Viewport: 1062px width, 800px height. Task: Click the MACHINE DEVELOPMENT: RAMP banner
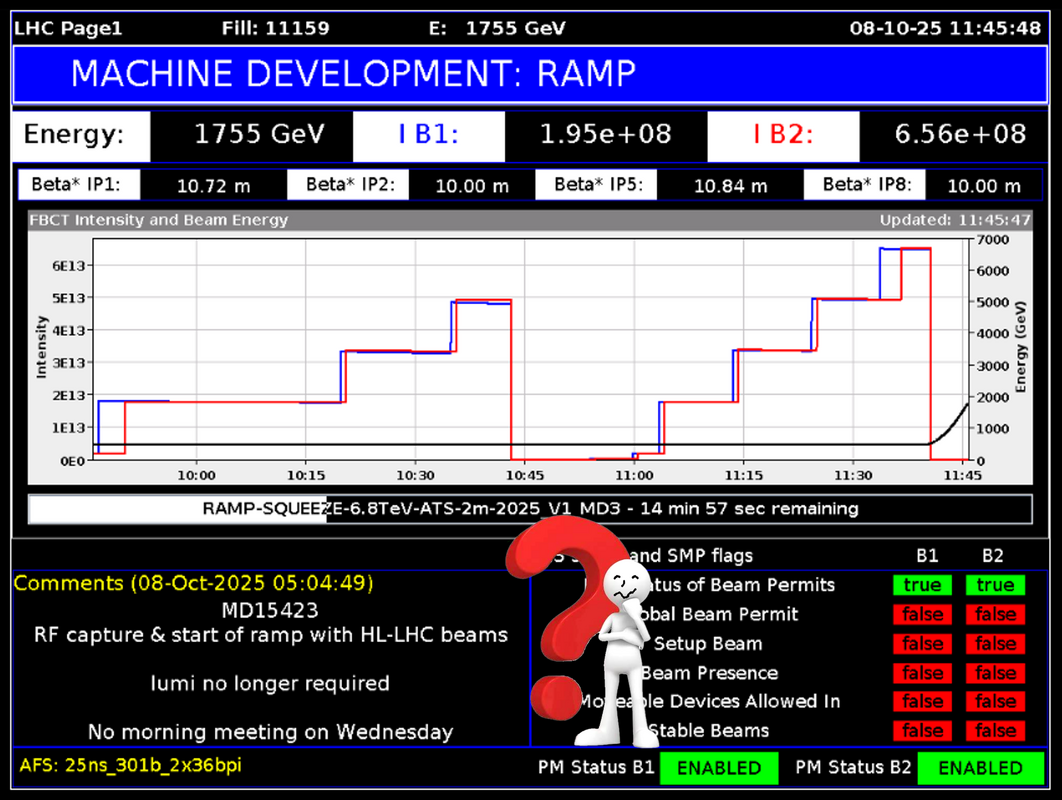[531, 73]
